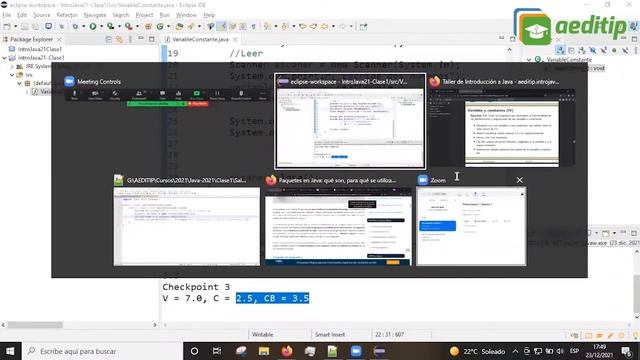The image size is (640, 360).
Task: Click the taskbar search box Escribe aquí para buscar
Action: [102, 351]
